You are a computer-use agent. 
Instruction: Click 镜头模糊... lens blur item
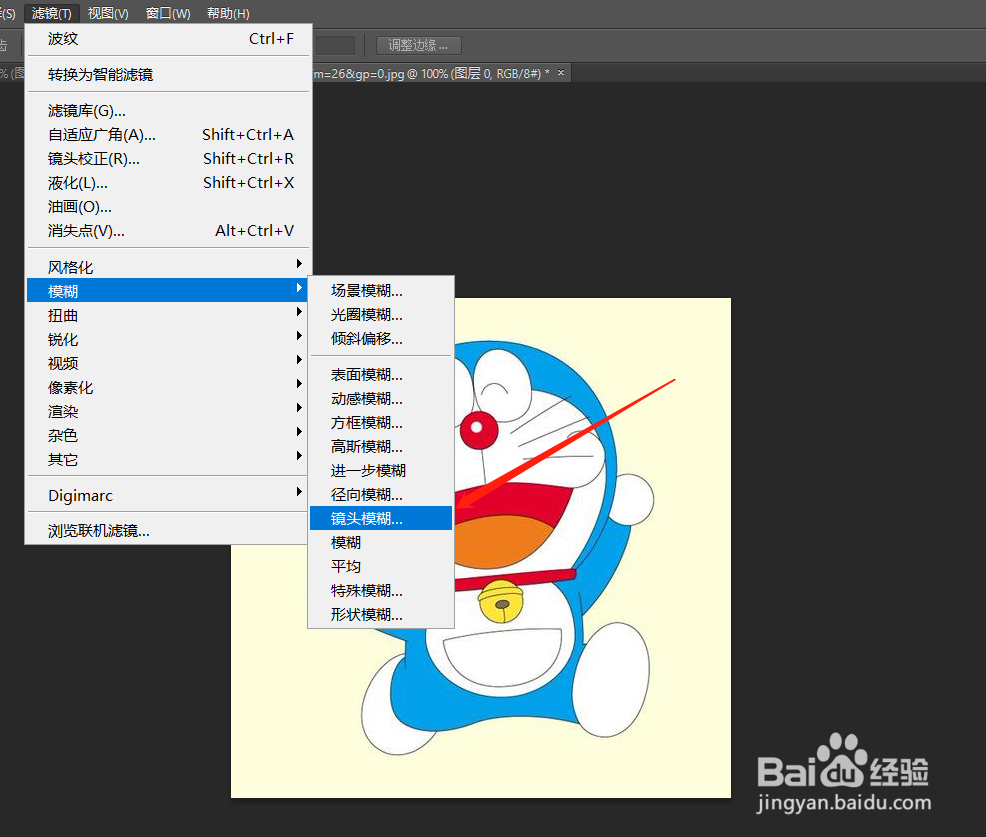(x=381, y=518)
